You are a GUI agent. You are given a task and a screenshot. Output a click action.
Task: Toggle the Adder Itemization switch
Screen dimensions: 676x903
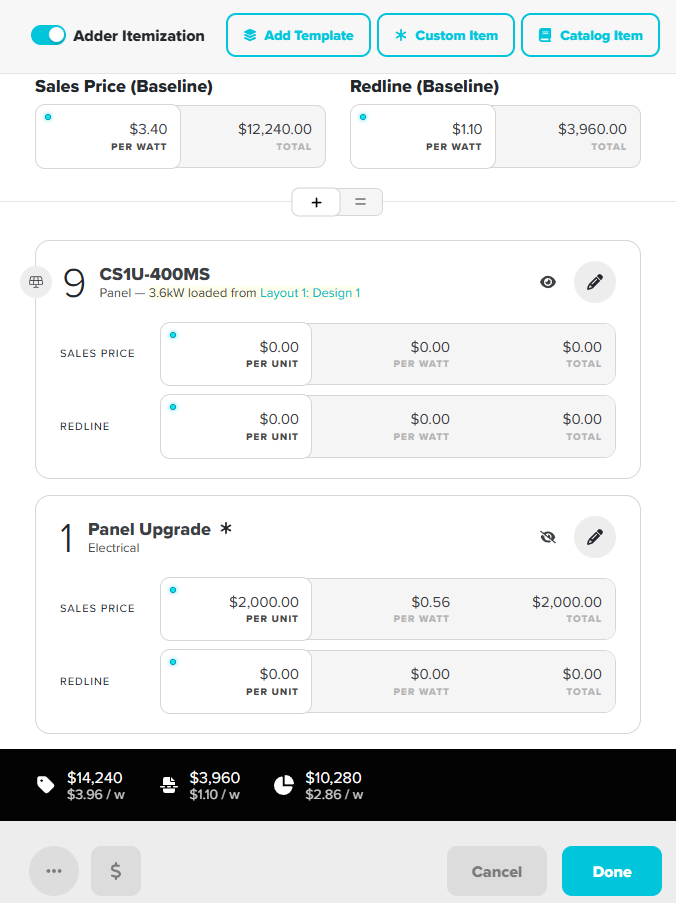48,35
